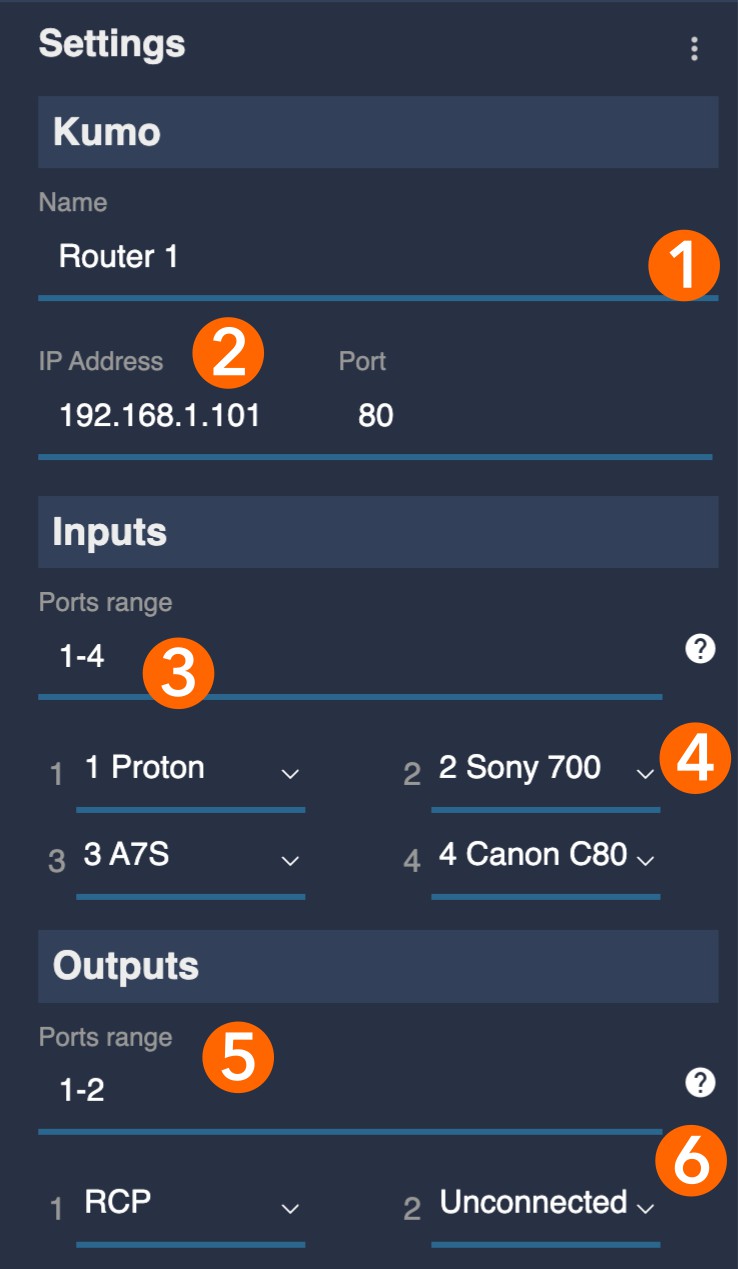Open the output 1 RCP dropdown
Image resolution: width=738 pixels, height=1269 pixels.
tap(190, 1204)
